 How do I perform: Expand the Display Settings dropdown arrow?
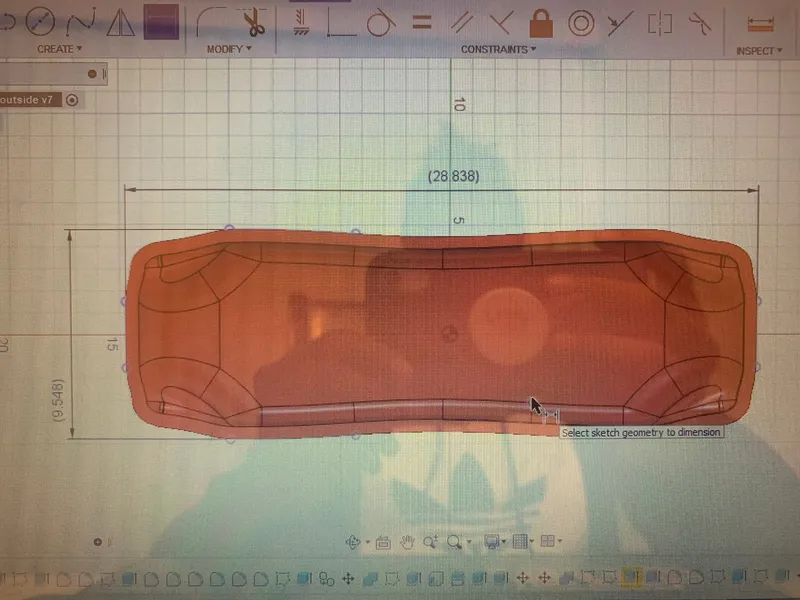pos(504,541)
